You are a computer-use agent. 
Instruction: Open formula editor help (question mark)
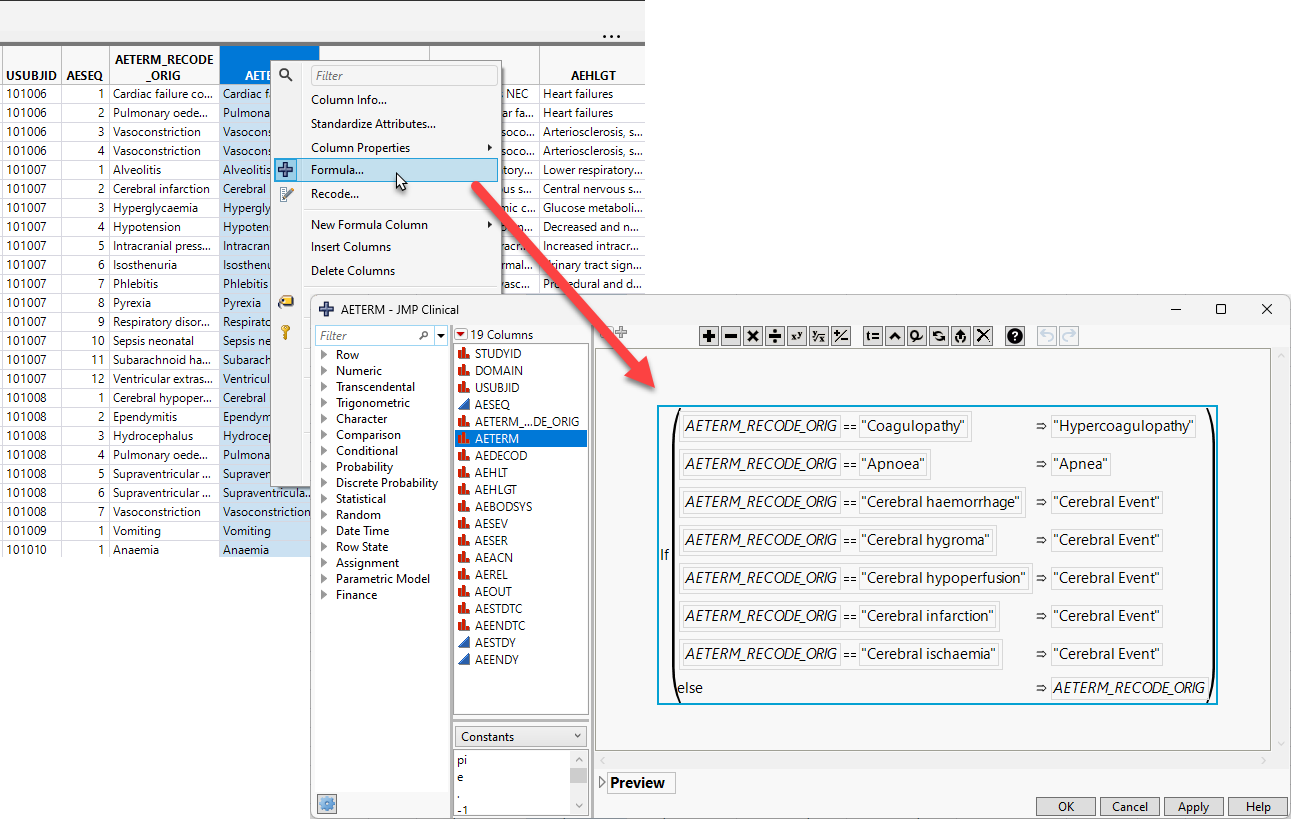[1015, 336]
